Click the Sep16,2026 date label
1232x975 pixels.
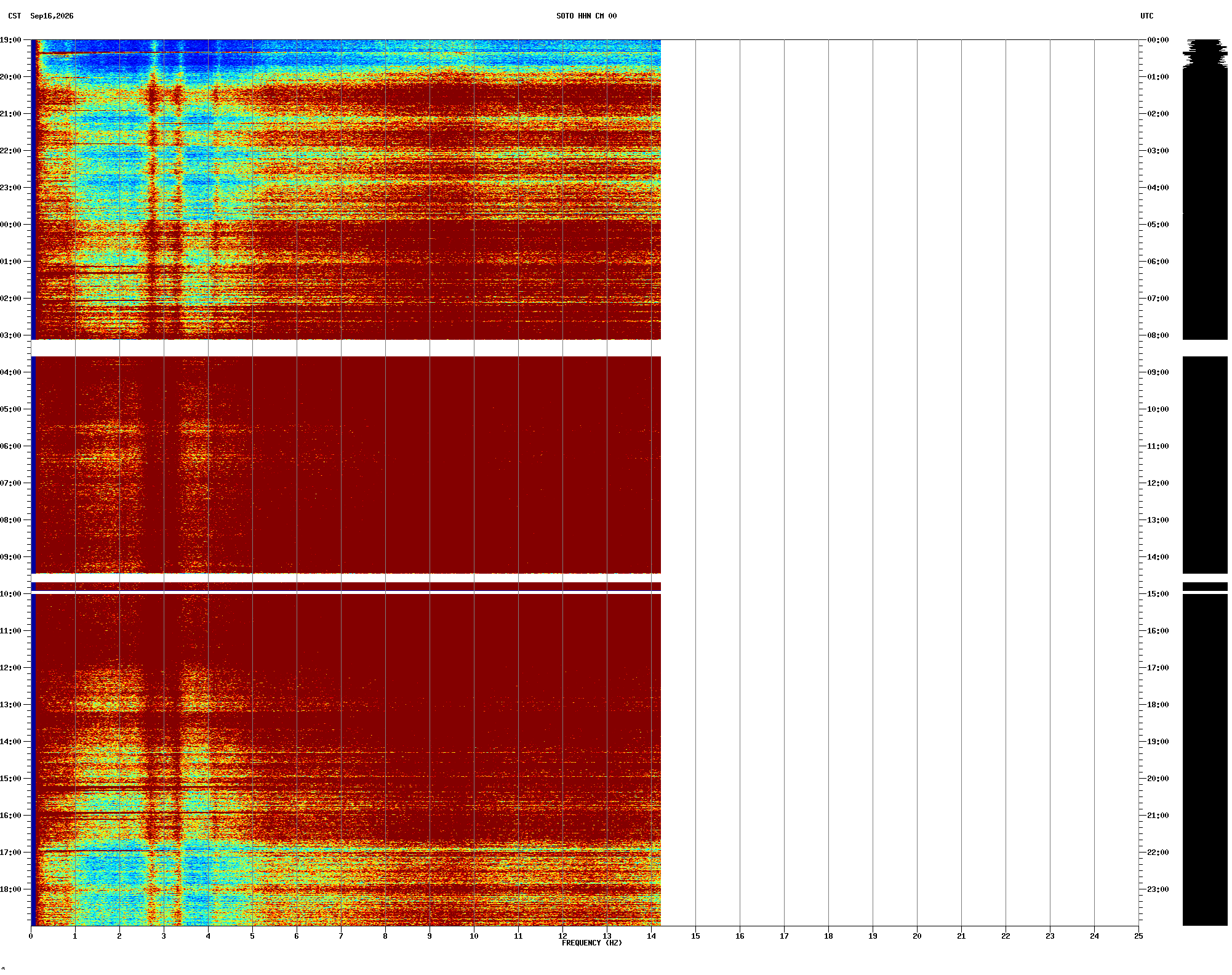52,16
